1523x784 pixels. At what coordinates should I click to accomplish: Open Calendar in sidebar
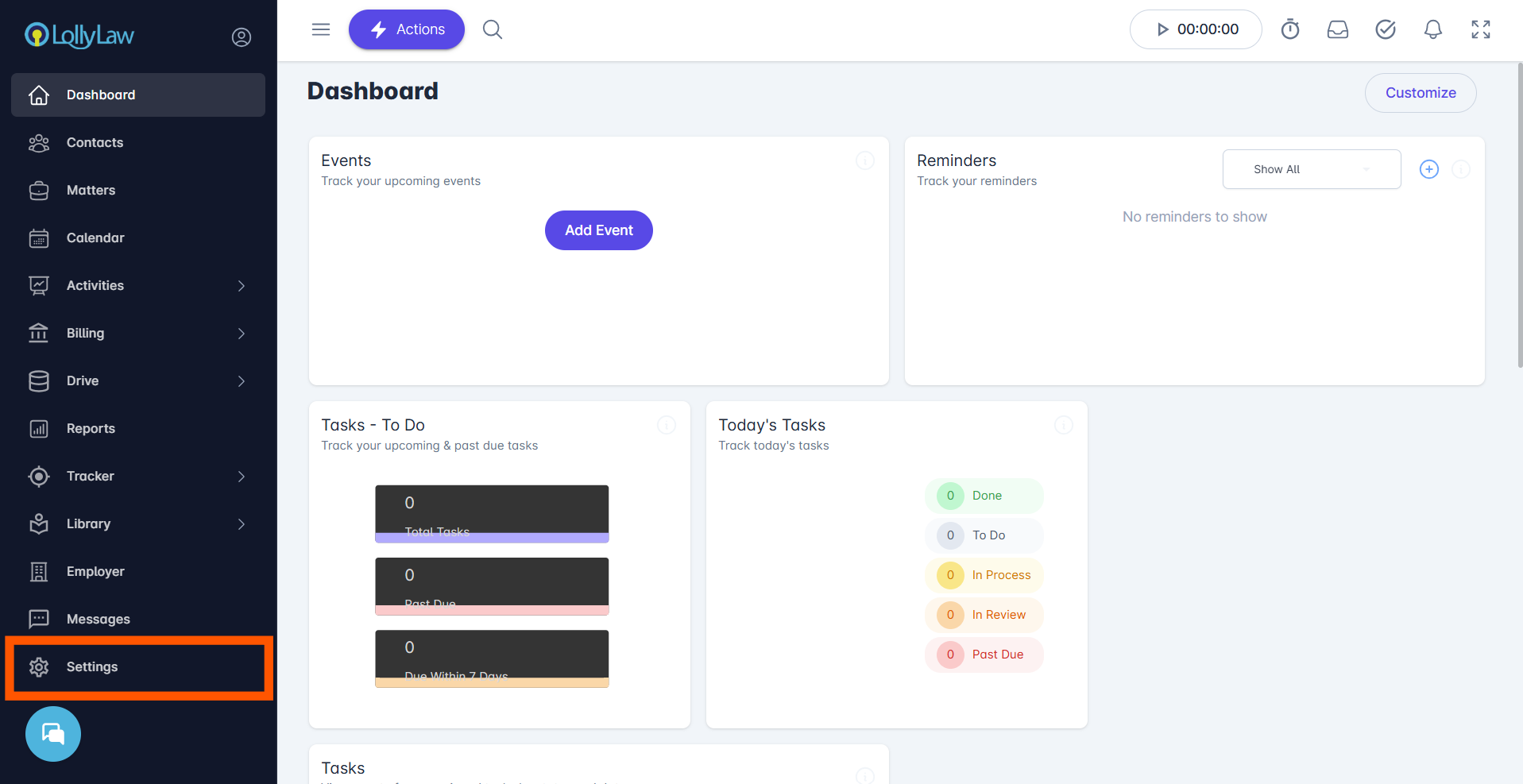pyautogui.click(x=138, y=238)
